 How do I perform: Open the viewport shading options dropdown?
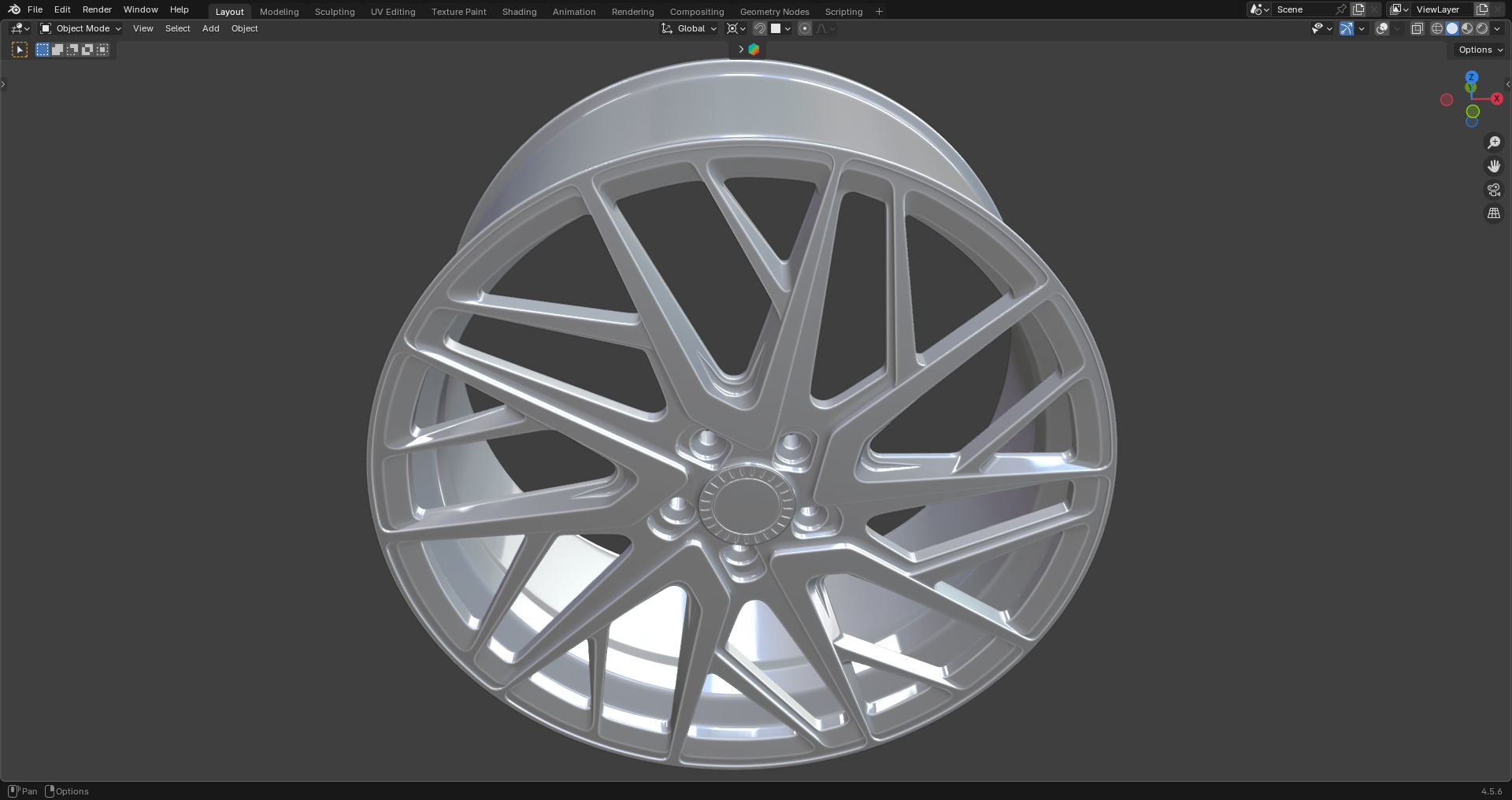click(1497, 28)
